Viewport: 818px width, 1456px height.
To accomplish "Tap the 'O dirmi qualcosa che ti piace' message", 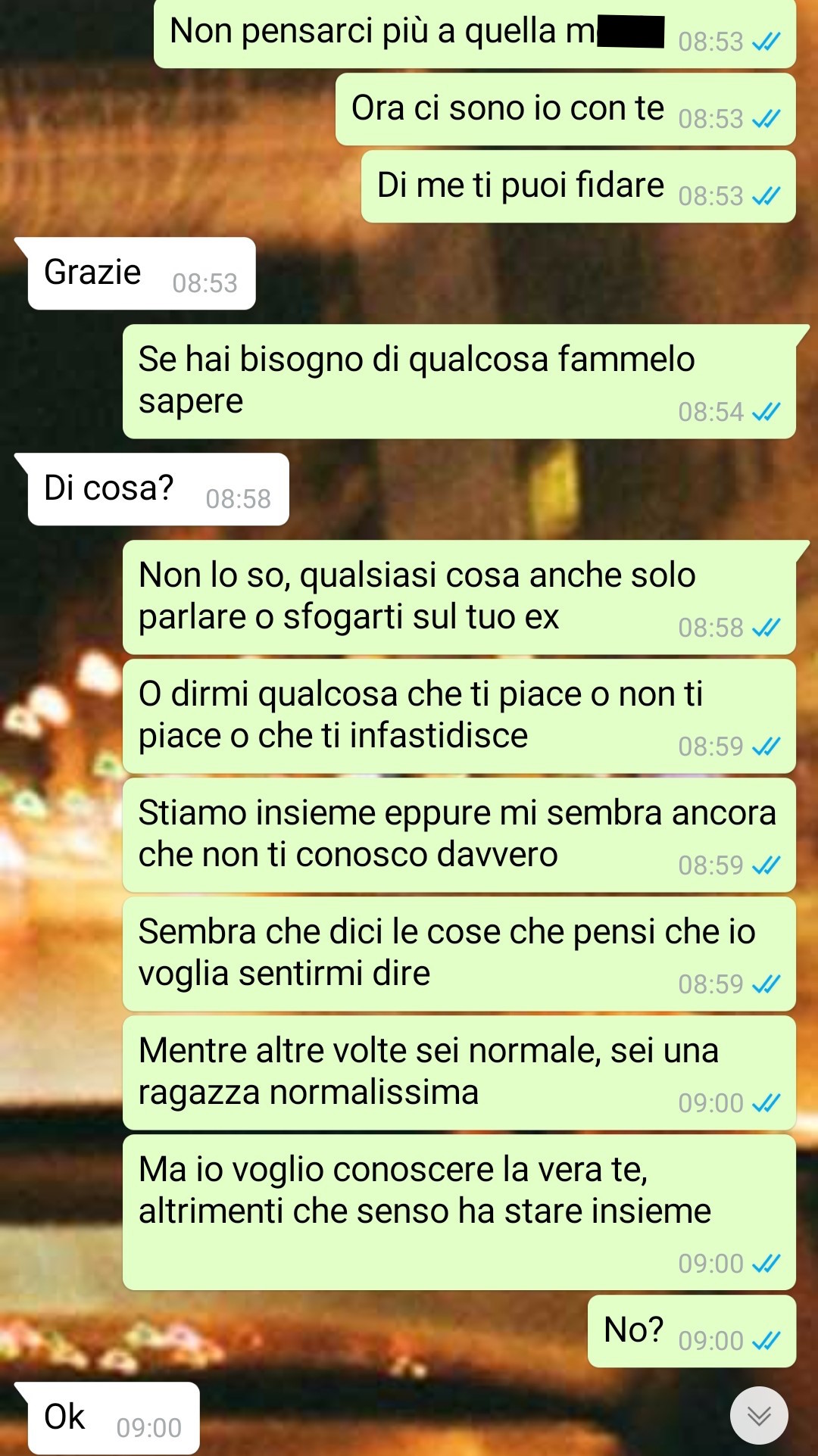I will pyautogui.click(x=459, y=716).
